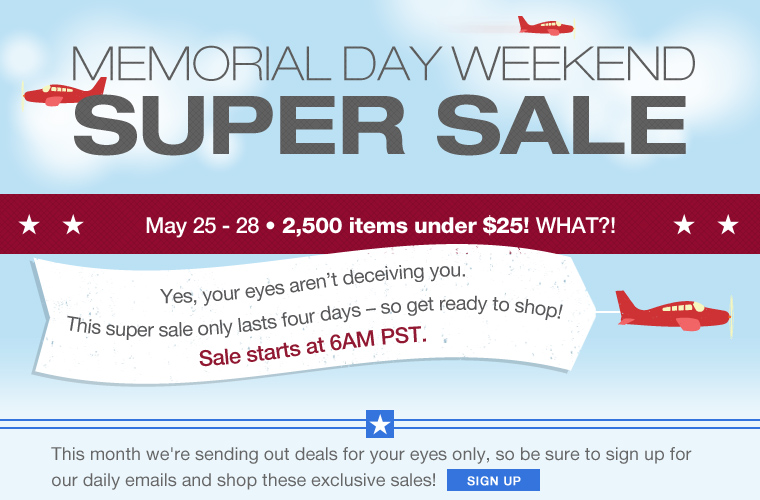Click 'Sale starts at 6AM PST.' text
The image size is (760, 500).
(x=313, y=347)
